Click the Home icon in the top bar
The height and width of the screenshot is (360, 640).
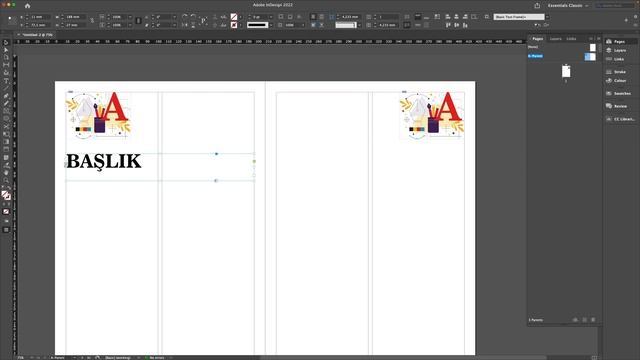[27, 6]
